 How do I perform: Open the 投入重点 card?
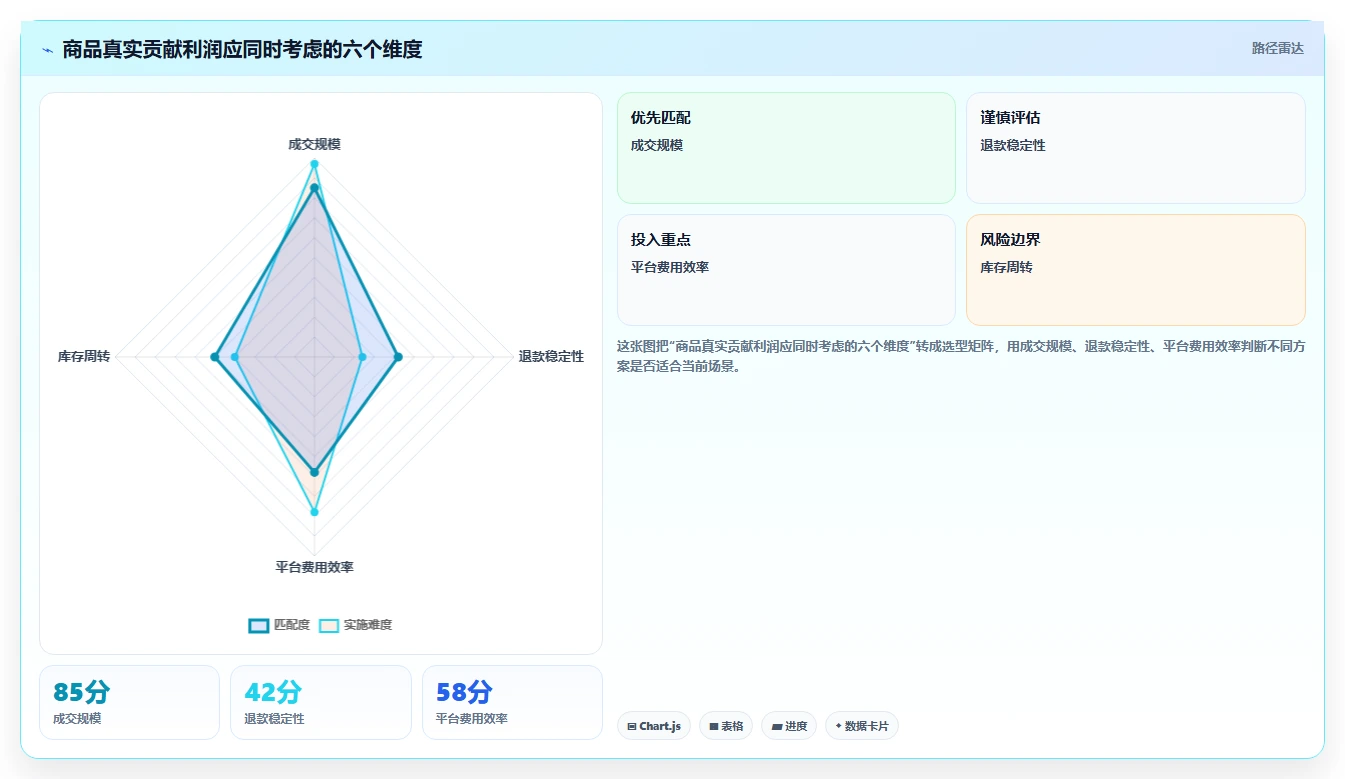pyautogui.click(x=786, y=270)
